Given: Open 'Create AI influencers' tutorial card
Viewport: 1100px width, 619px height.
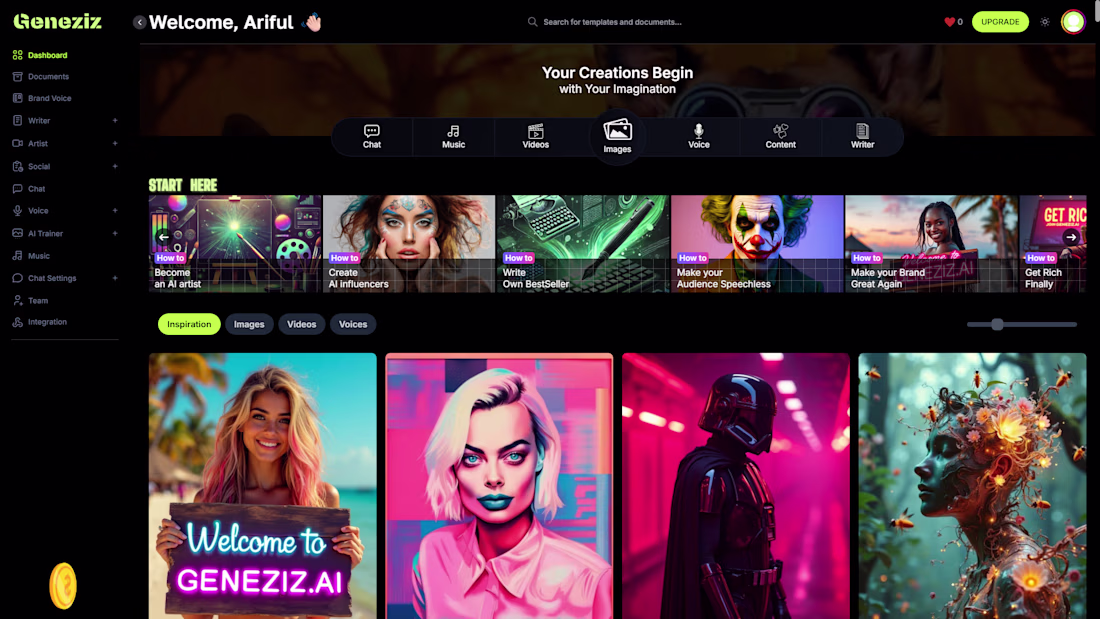Looking at the screenshot, I should click(409, 244).
